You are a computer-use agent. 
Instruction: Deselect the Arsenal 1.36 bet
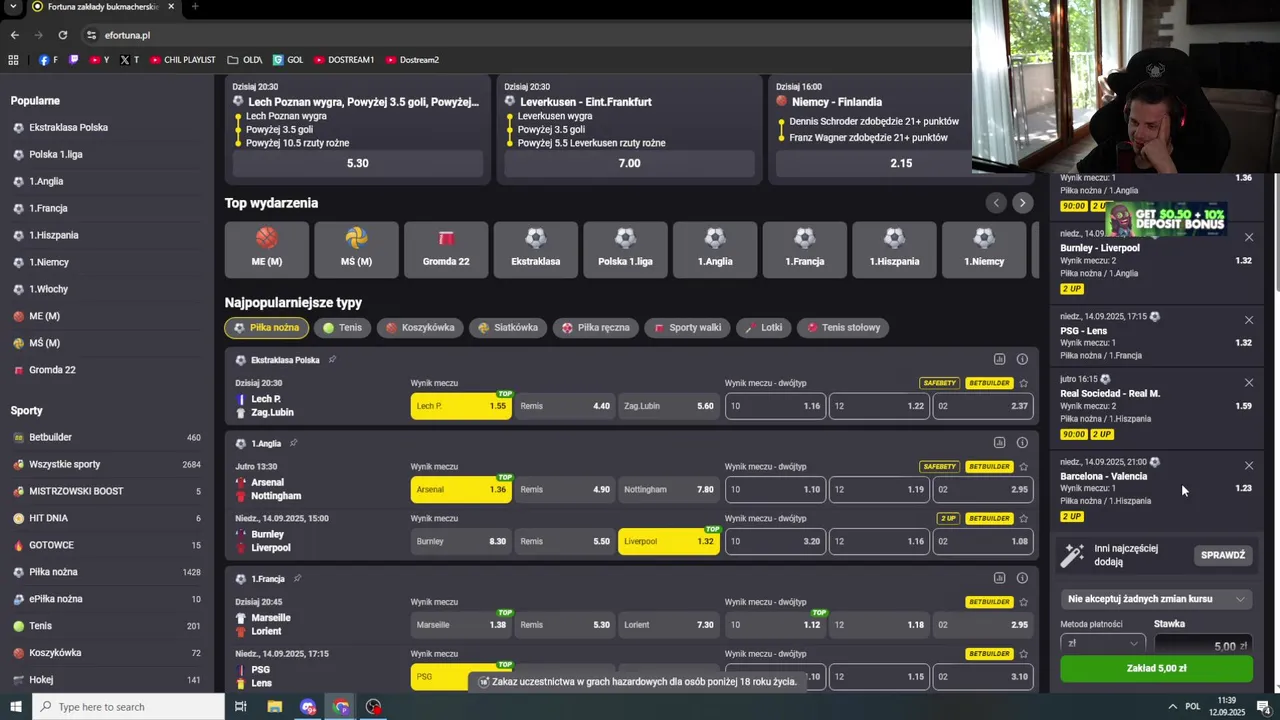click(461, 490)
